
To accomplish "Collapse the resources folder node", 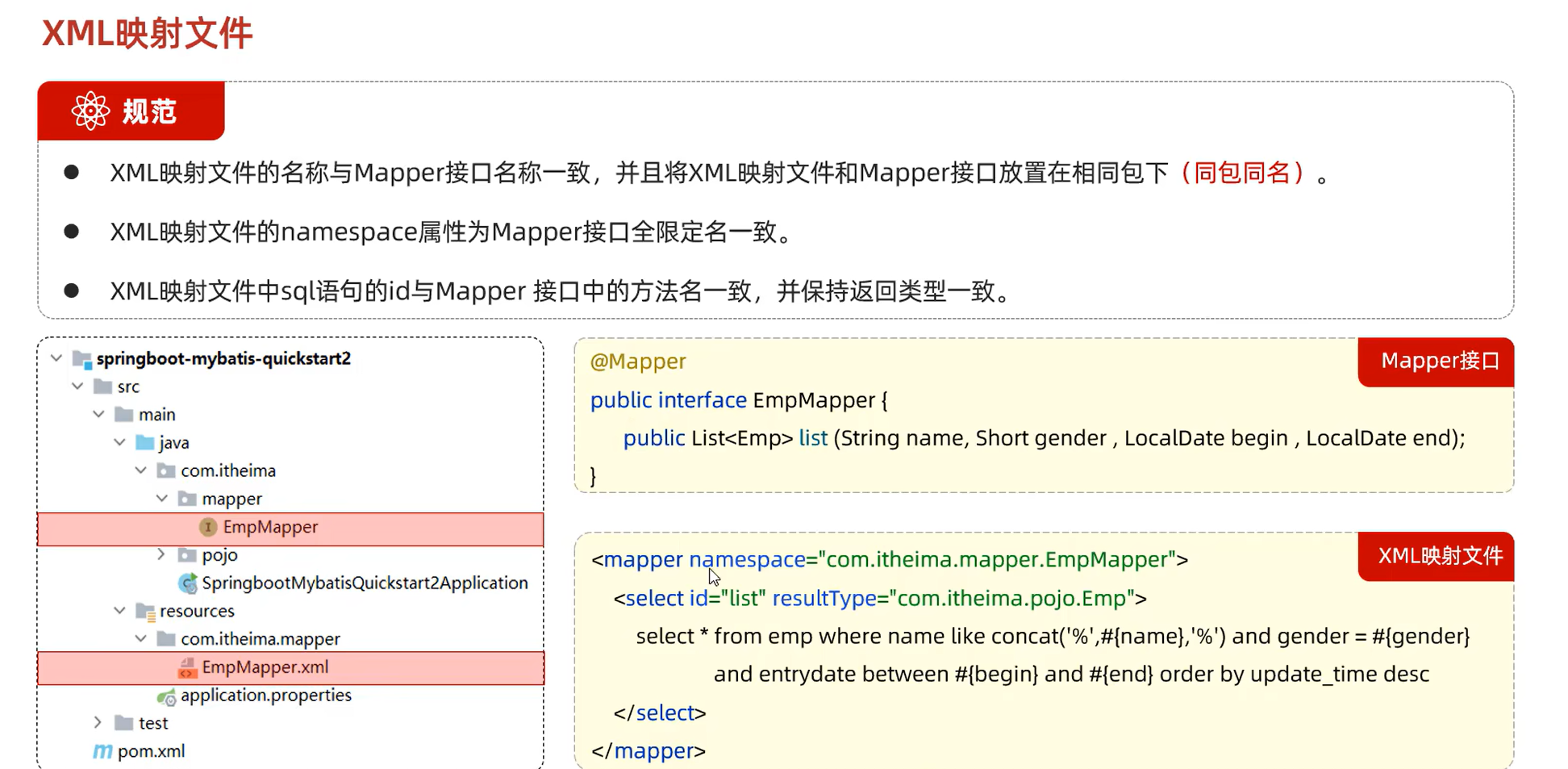I will coord(119,610).
